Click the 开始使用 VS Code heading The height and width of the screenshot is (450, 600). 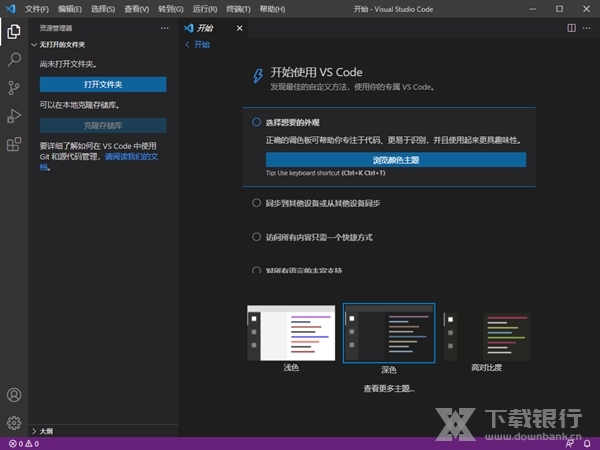316,72
